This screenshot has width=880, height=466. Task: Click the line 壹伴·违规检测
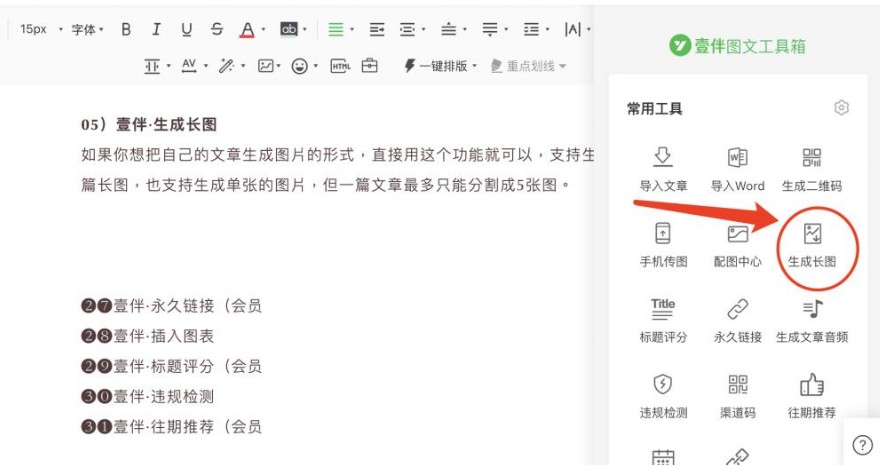[148, 397]
